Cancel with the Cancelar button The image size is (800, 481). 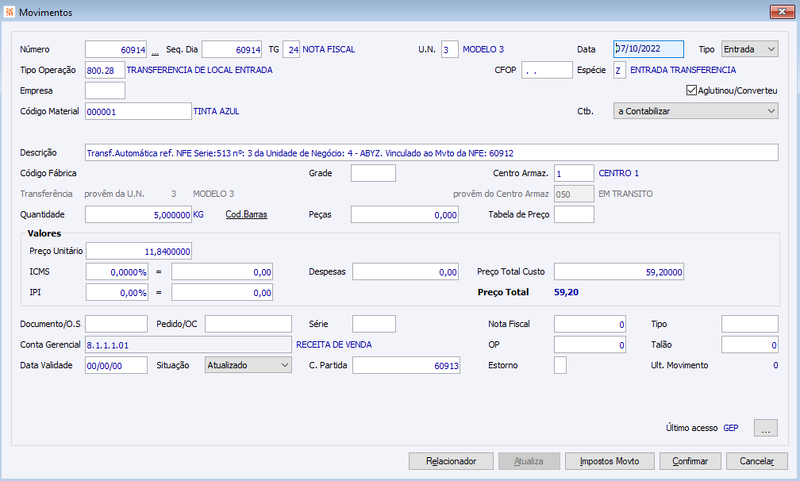point(757,461)
